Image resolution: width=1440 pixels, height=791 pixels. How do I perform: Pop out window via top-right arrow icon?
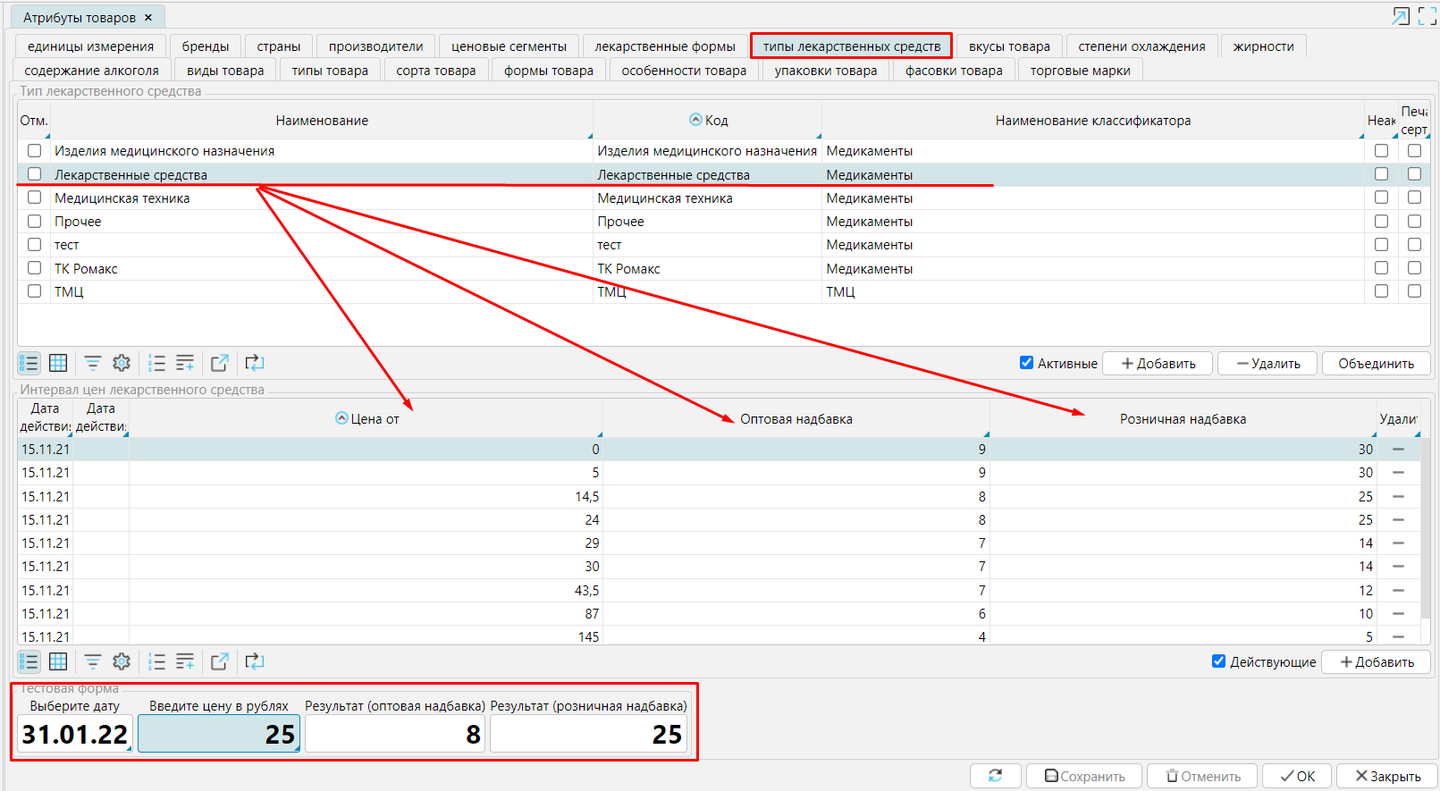click(x=1401, y=17)
